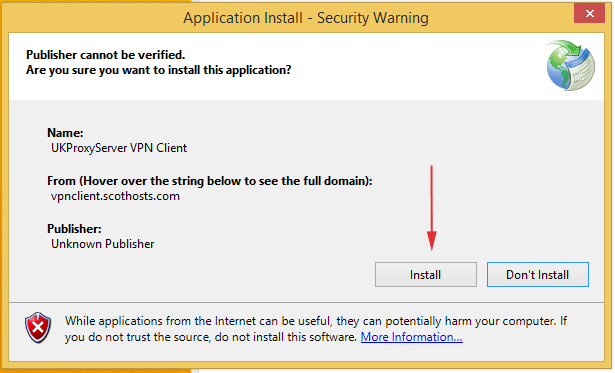Click the UKProxyServer VPN Client name
Image resolution: width=615 pixels, height=373 pixels.
119,148
